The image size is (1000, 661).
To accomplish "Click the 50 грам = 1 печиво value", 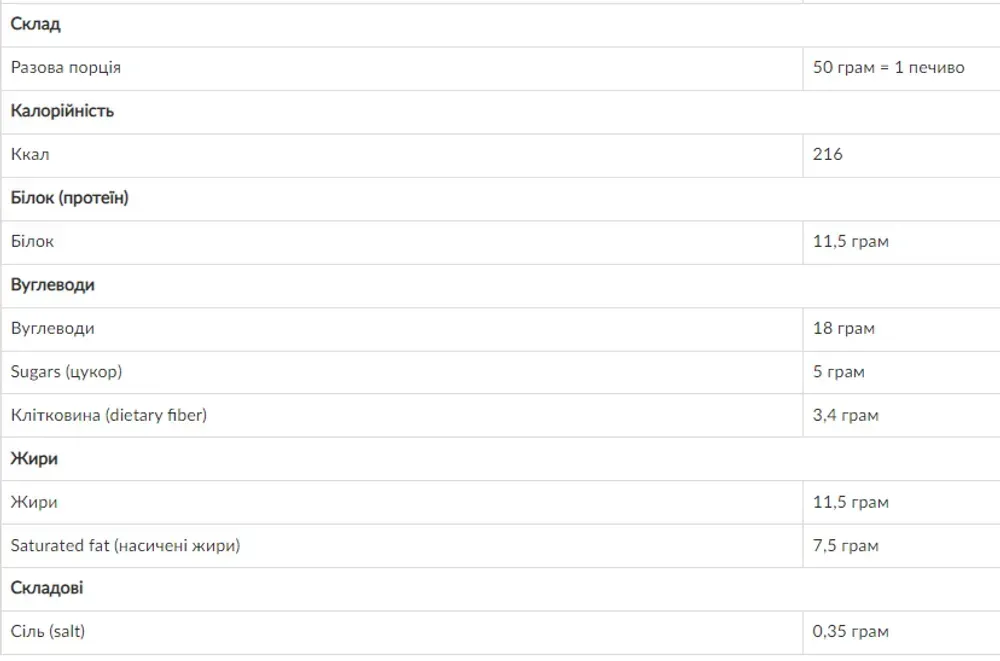I will pyautogui.click(x=888, y=68).
